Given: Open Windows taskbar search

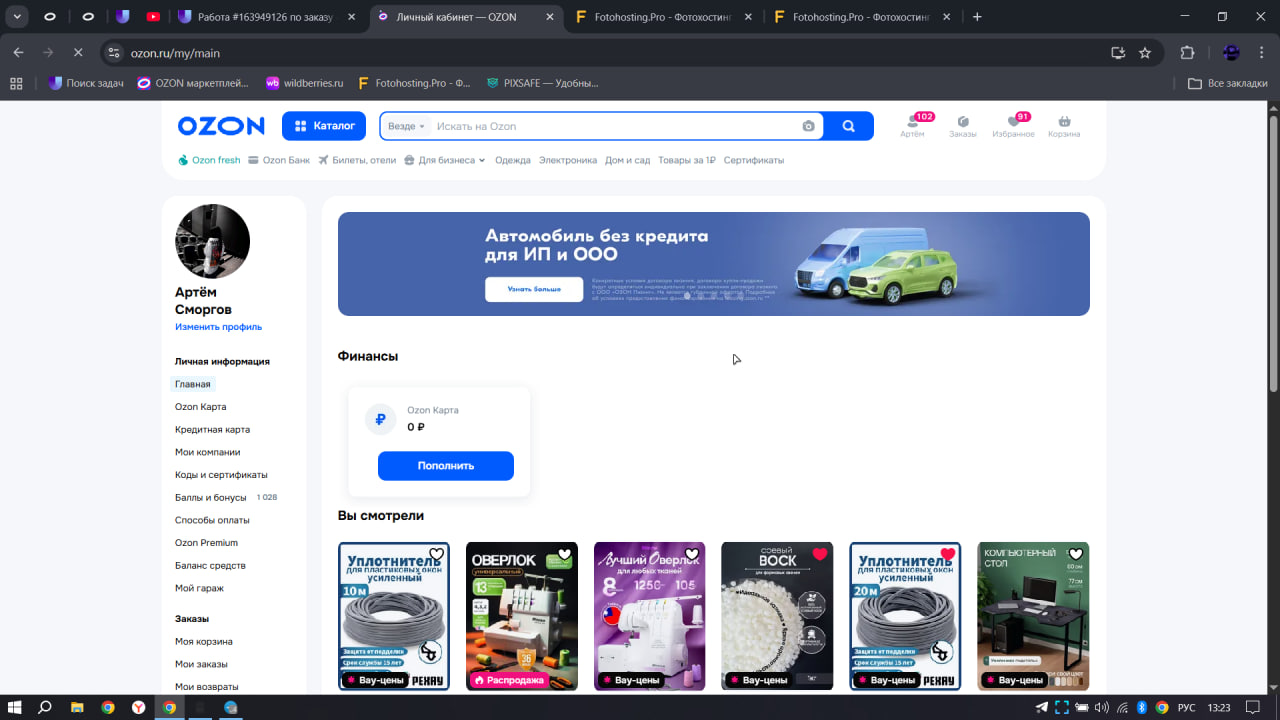Looking at the screenshot, I should coord(45,707).
